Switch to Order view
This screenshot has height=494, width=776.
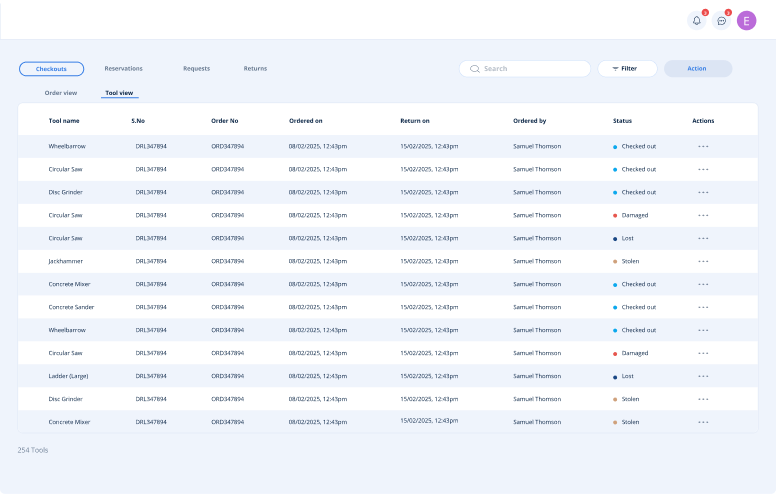click(61, 93)
